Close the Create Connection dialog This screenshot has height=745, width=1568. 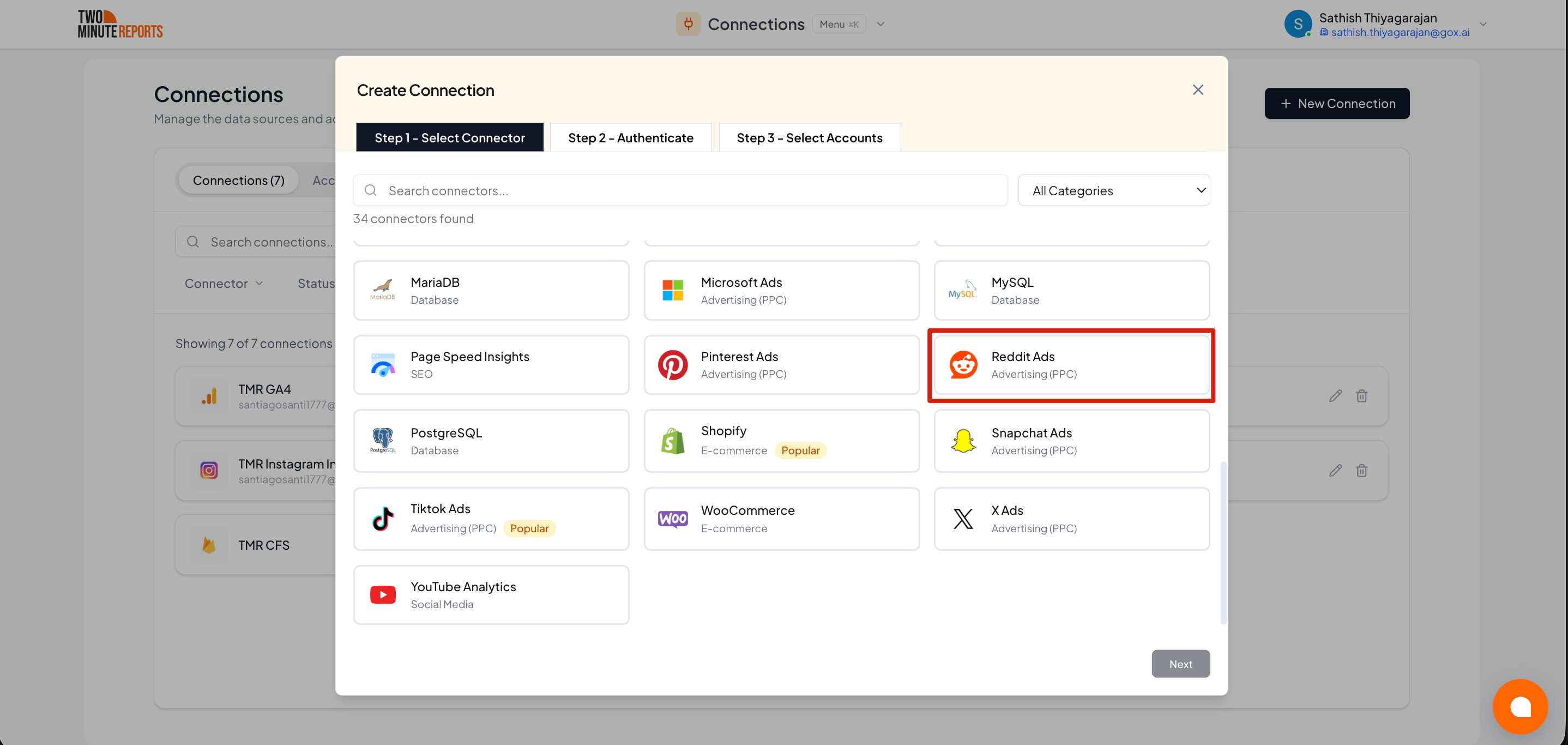[x=1198, y=90]
